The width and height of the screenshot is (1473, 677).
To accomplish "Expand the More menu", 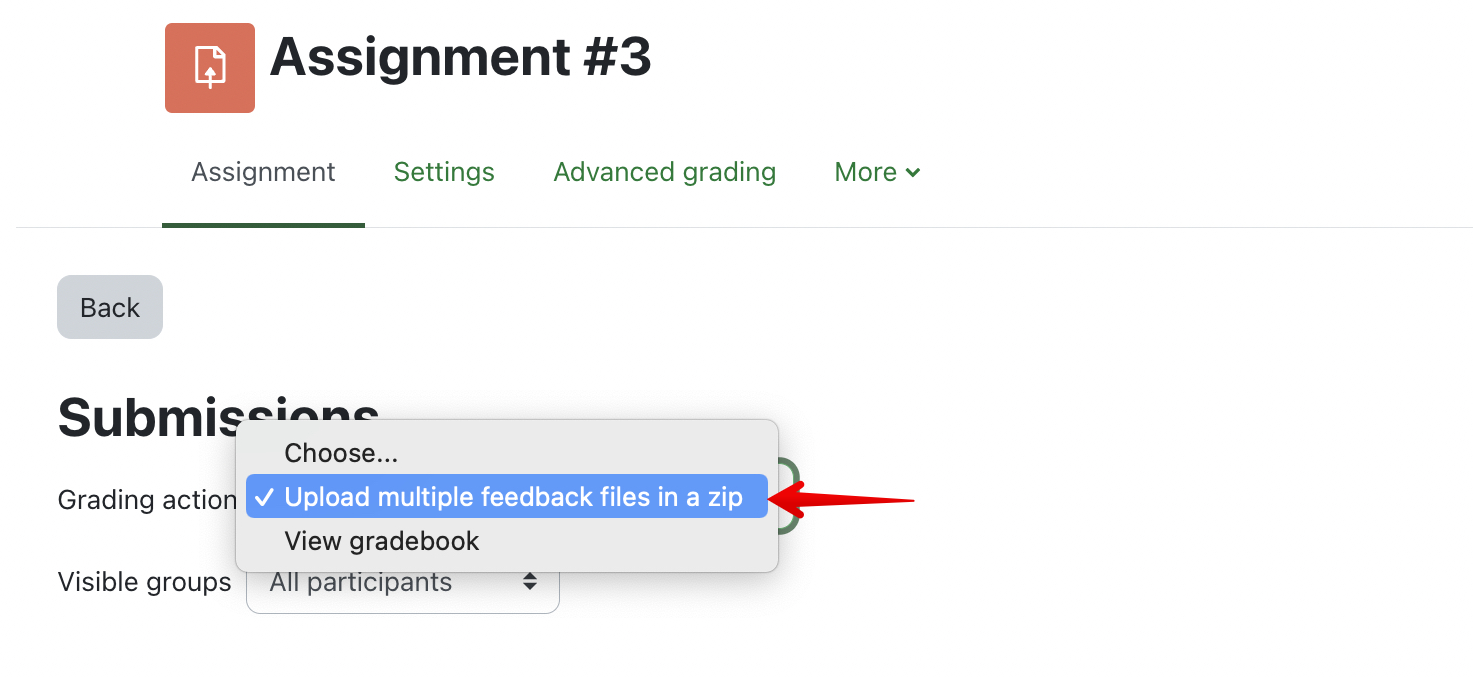I will (877, 173).
